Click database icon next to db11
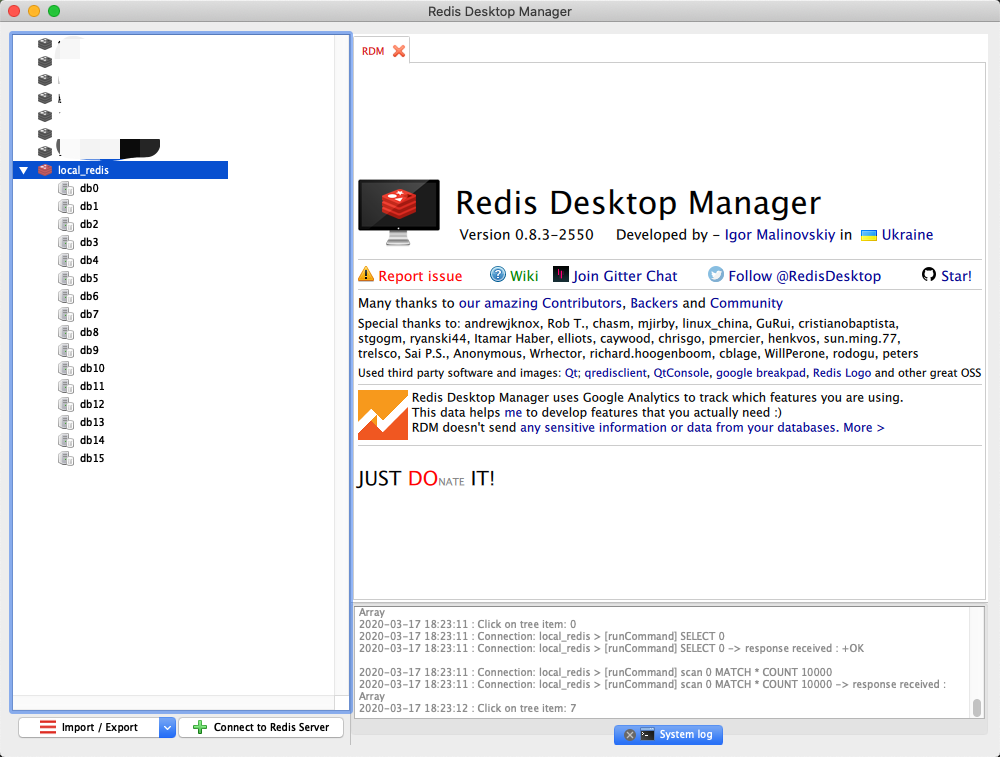 pyautogui.click(x=66, y=386)
